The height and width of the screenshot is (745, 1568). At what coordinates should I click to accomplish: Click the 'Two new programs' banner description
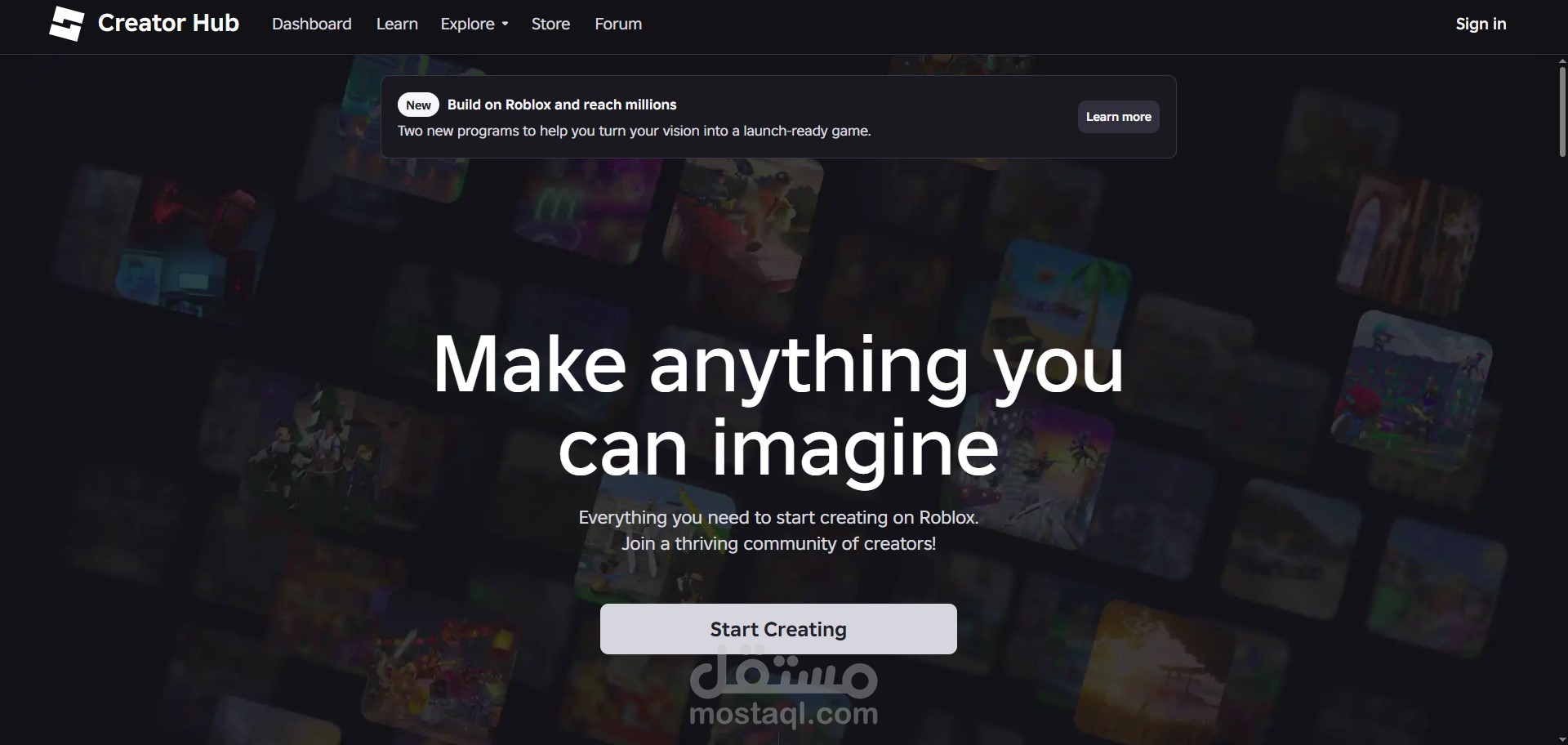tap(635, 131)
